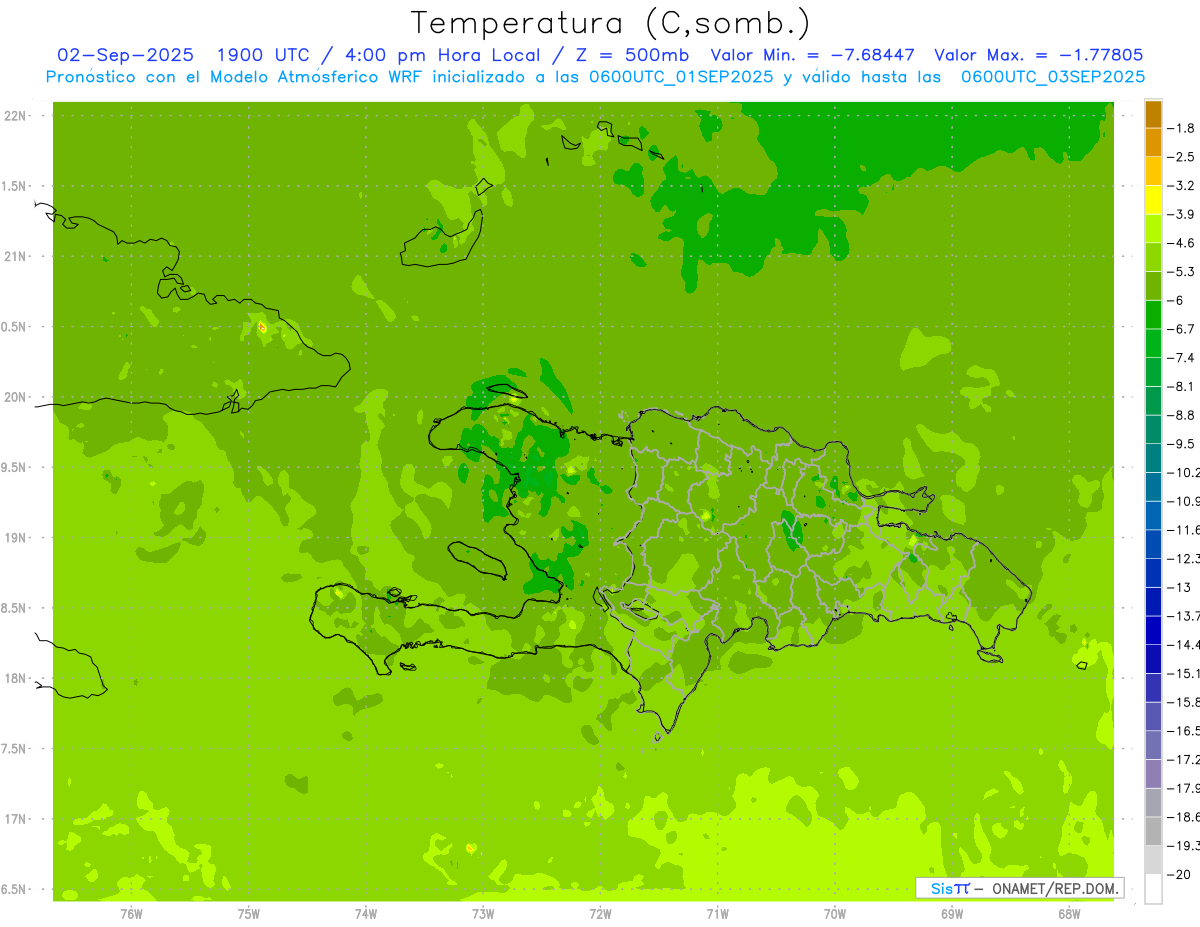
Task: Pick the deep blue swatch between -13.7 and -14.4
Action: tap(1153, 630)
